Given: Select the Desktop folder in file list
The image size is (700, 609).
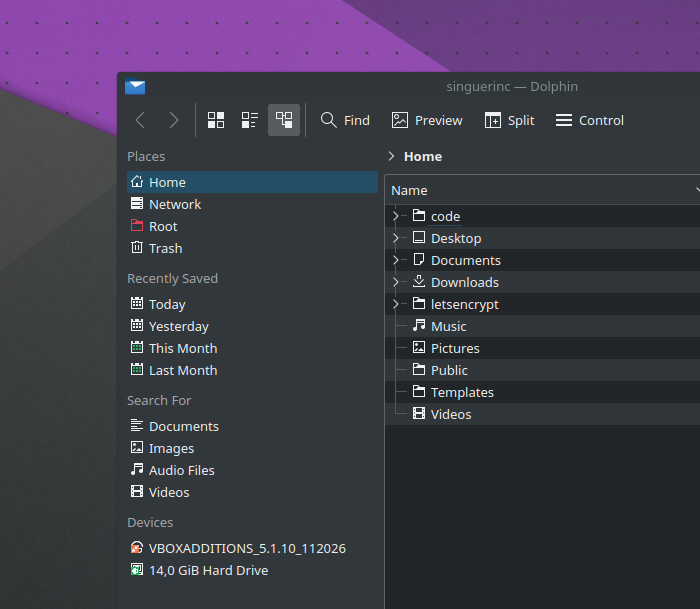Looking at the screenshot, I should click(x=456, y=238).
